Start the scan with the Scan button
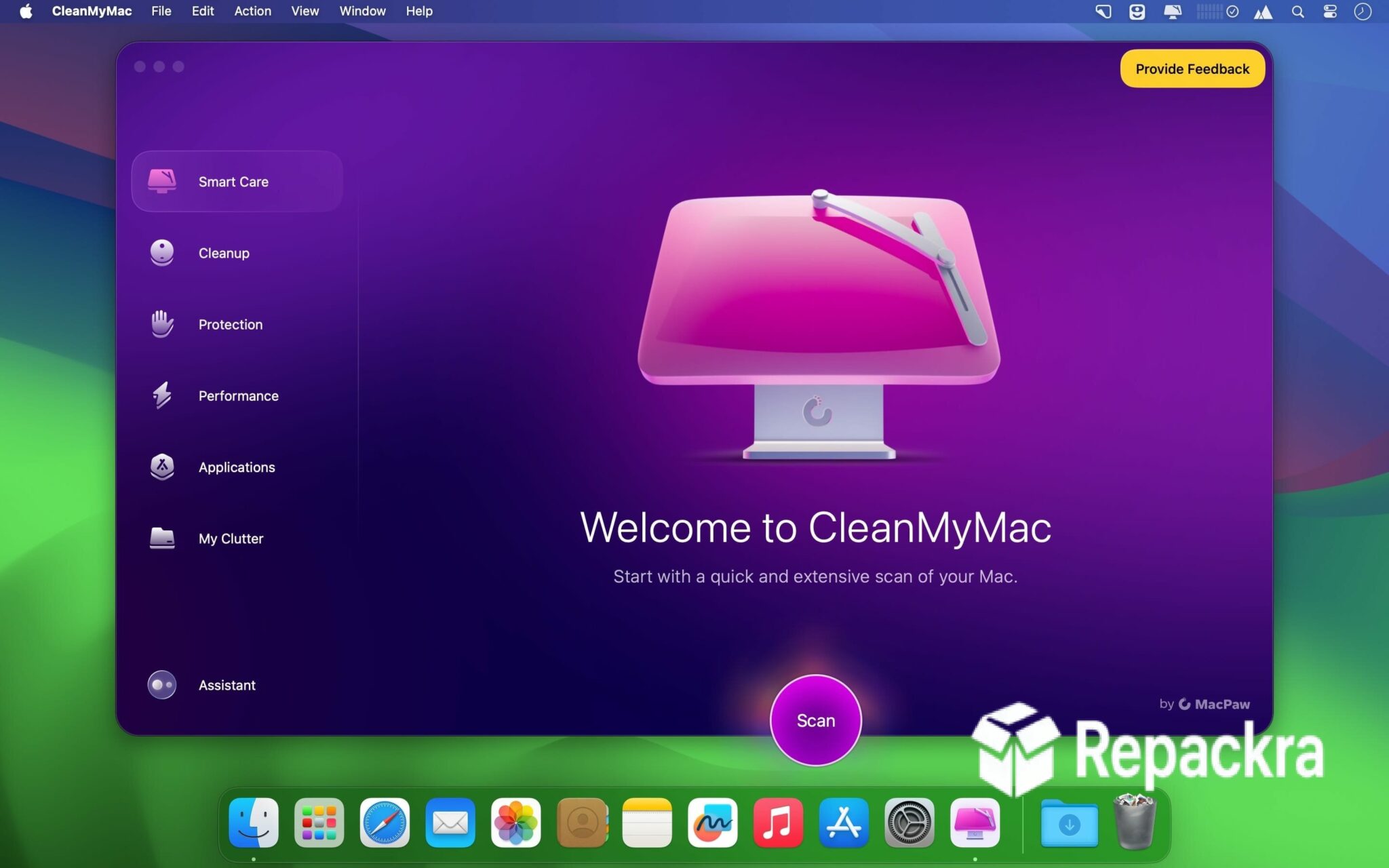 pos(816,720)
